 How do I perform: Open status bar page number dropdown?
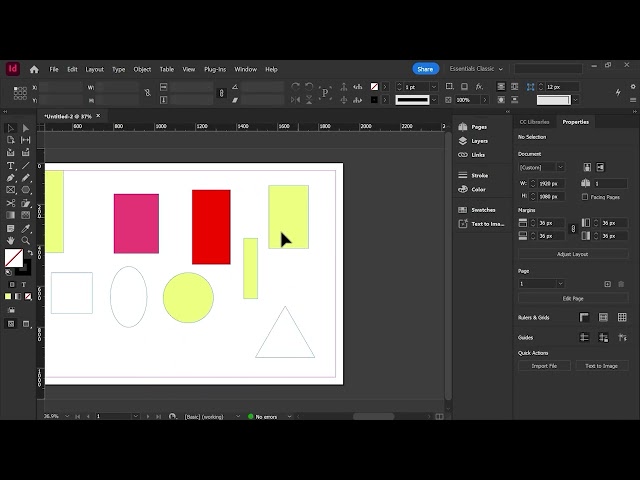coord(136,416)
